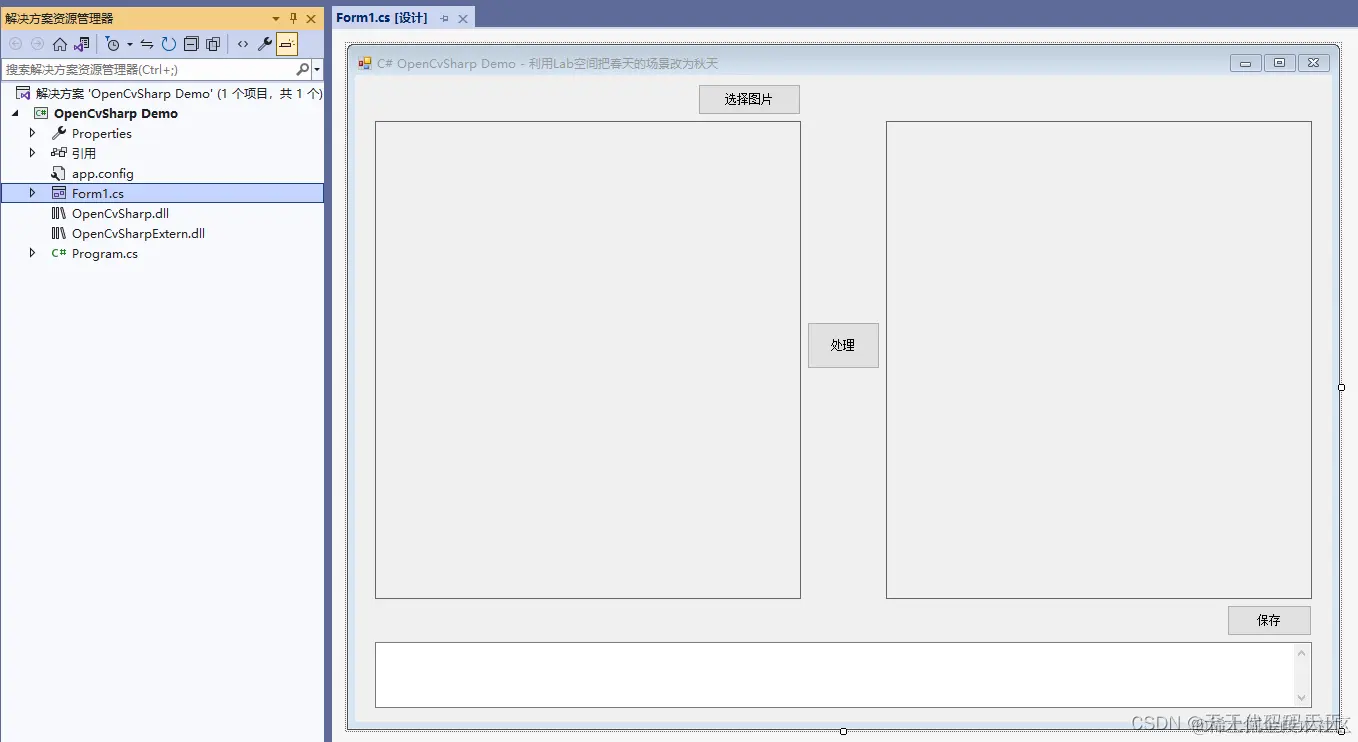Collapse the OpenCvSharp Demo project node
Screen dimensions: 1358x742
pyautogui.click(x=15, y=114)
